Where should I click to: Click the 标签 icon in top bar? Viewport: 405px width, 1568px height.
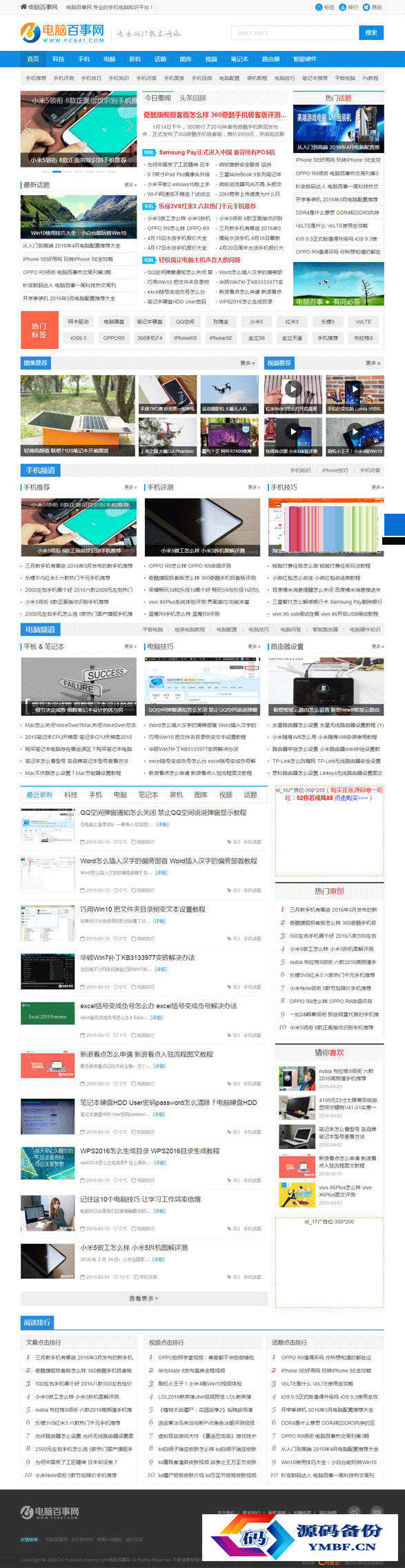tap(319, 7)
